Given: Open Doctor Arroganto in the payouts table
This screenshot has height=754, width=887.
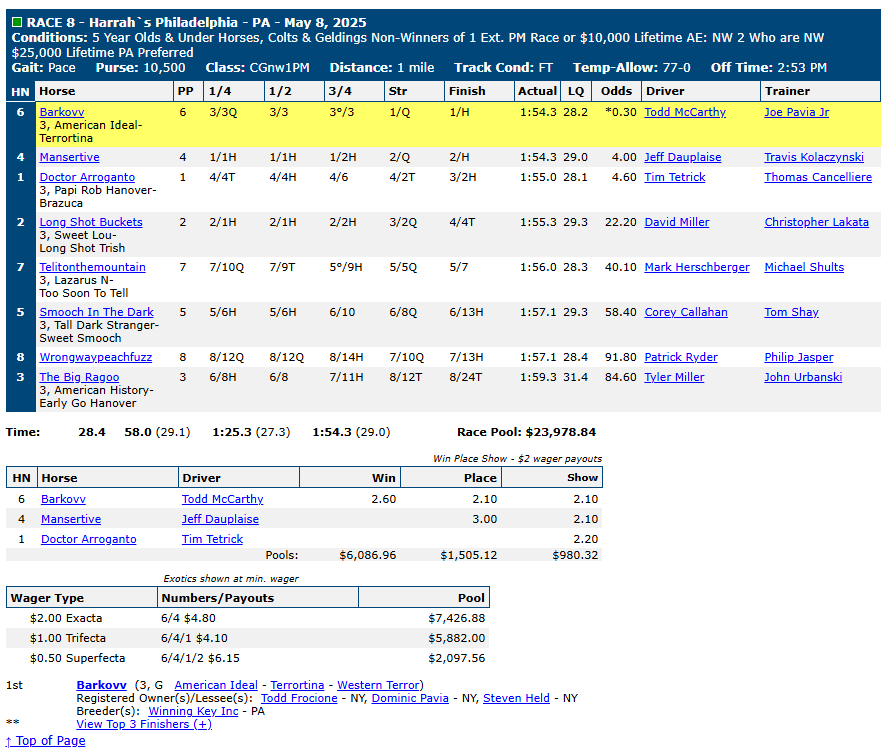Looking at the screenshot, I should pos(89,539).
